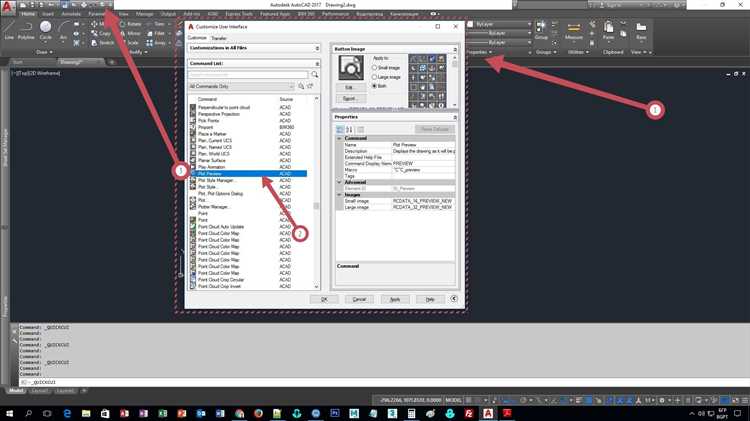Collapse the Advanced category in the property grid
This screenshot has height=421, width=750.
[339, 182]
